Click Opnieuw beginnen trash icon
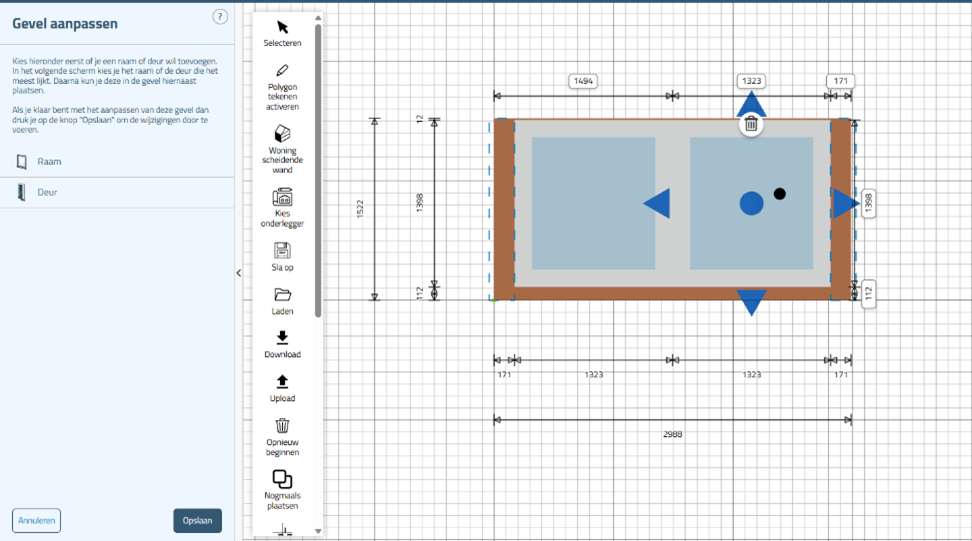This screenshot has height=541, width=972. click(x=282, y=425)
